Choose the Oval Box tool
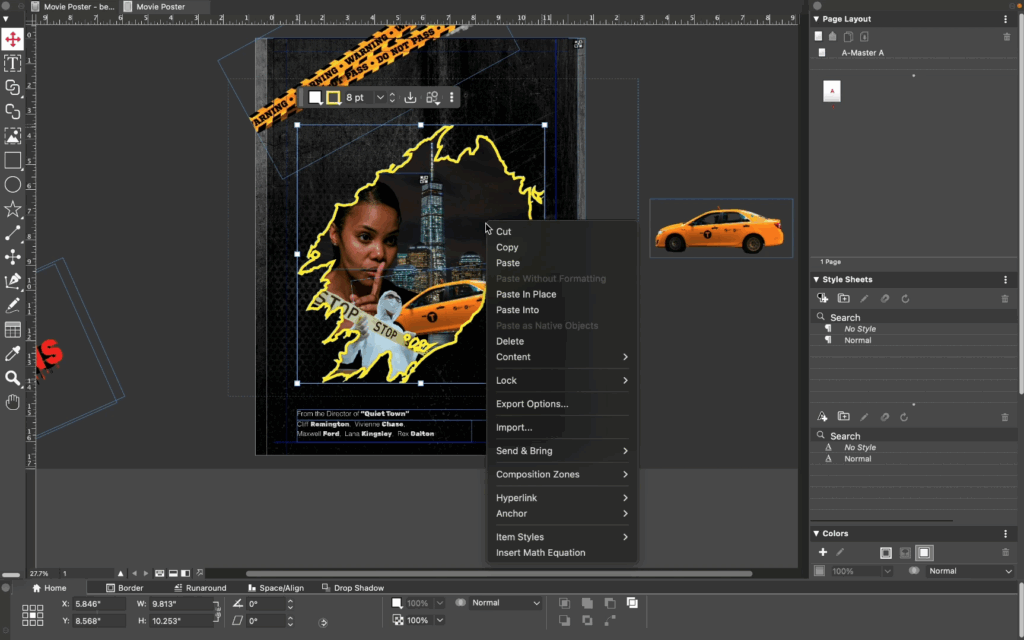The width and height of the screenshot is (1024, 640). click(13, 184)
